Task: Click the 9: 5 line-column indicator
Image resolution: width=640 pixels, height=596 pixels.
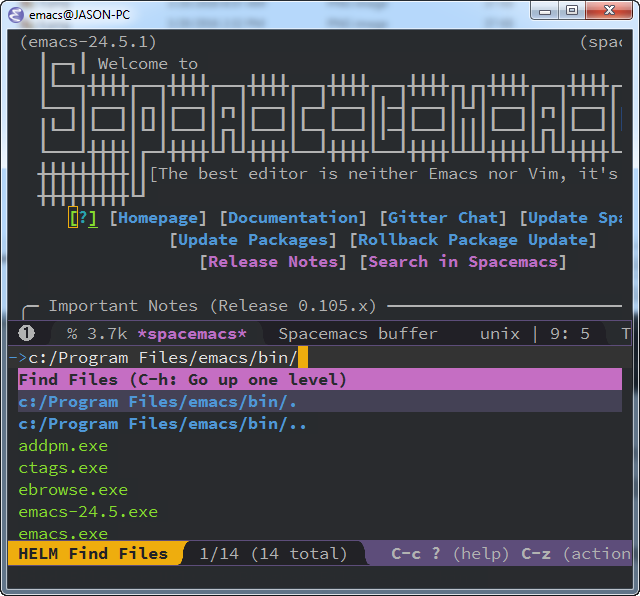Action: tap(570, 334)
